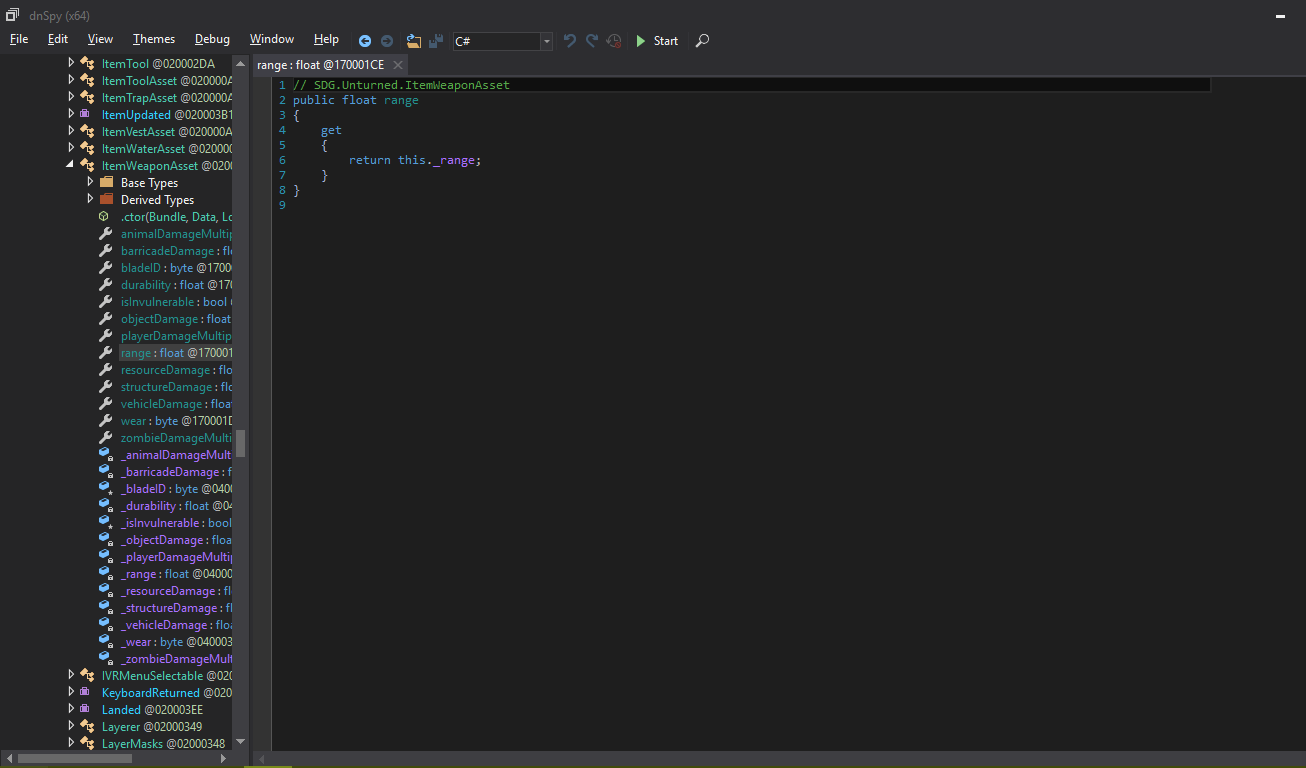The width and height of the screenshot is (1306, 768).
Task: Click the Base Types folder icon
Action: coord(106,183)
